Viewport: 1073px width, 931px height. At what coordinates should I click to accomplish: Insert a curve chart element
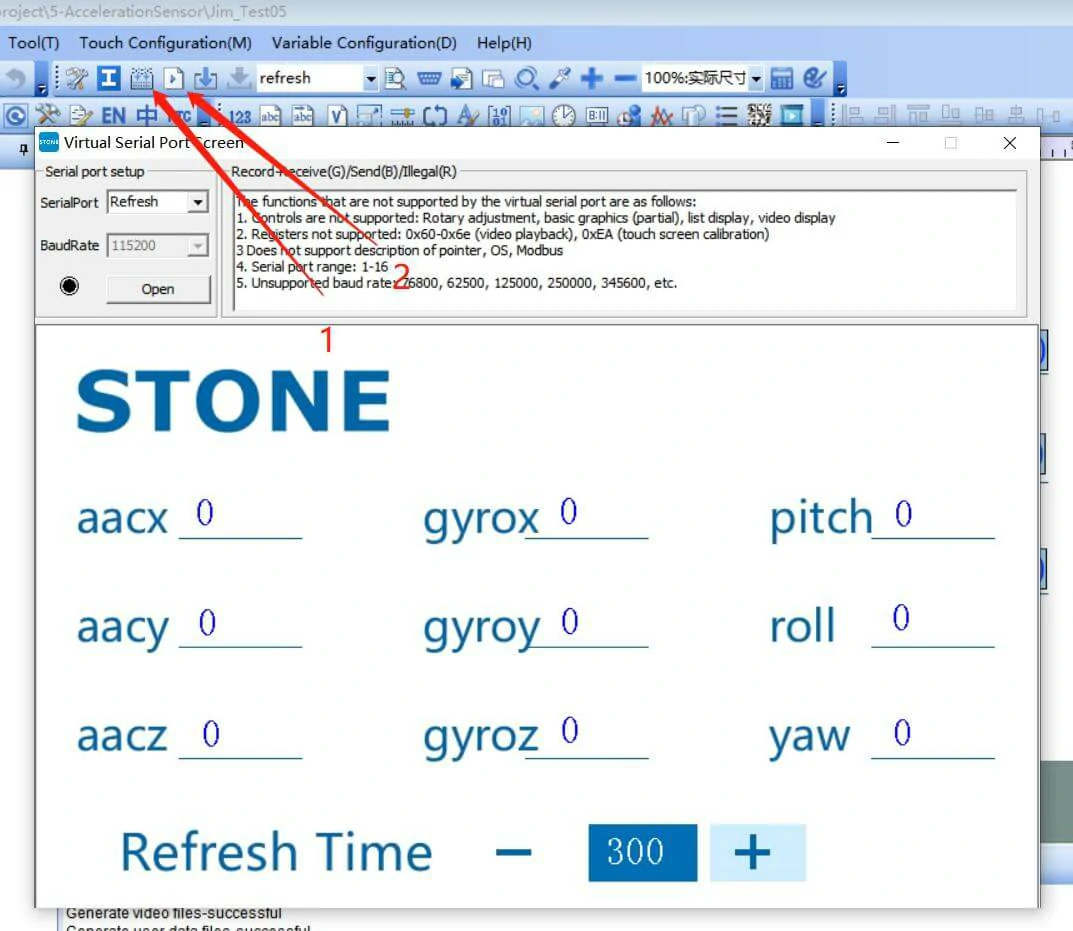tap(661, 116)
